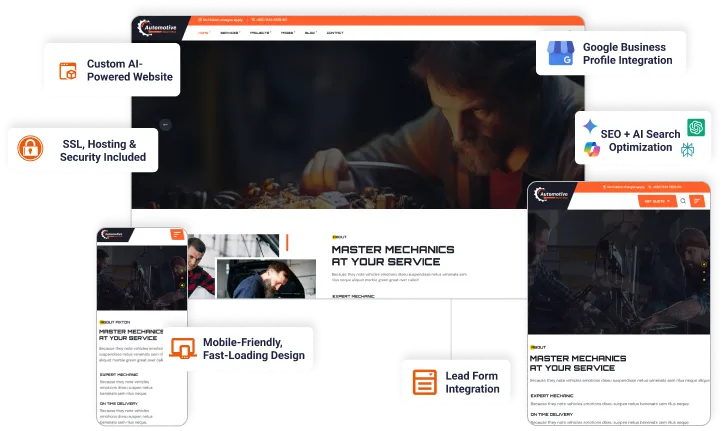Click the hero slider previous arrow
Screen dimensions: 723x431
[x=165, y=125]
